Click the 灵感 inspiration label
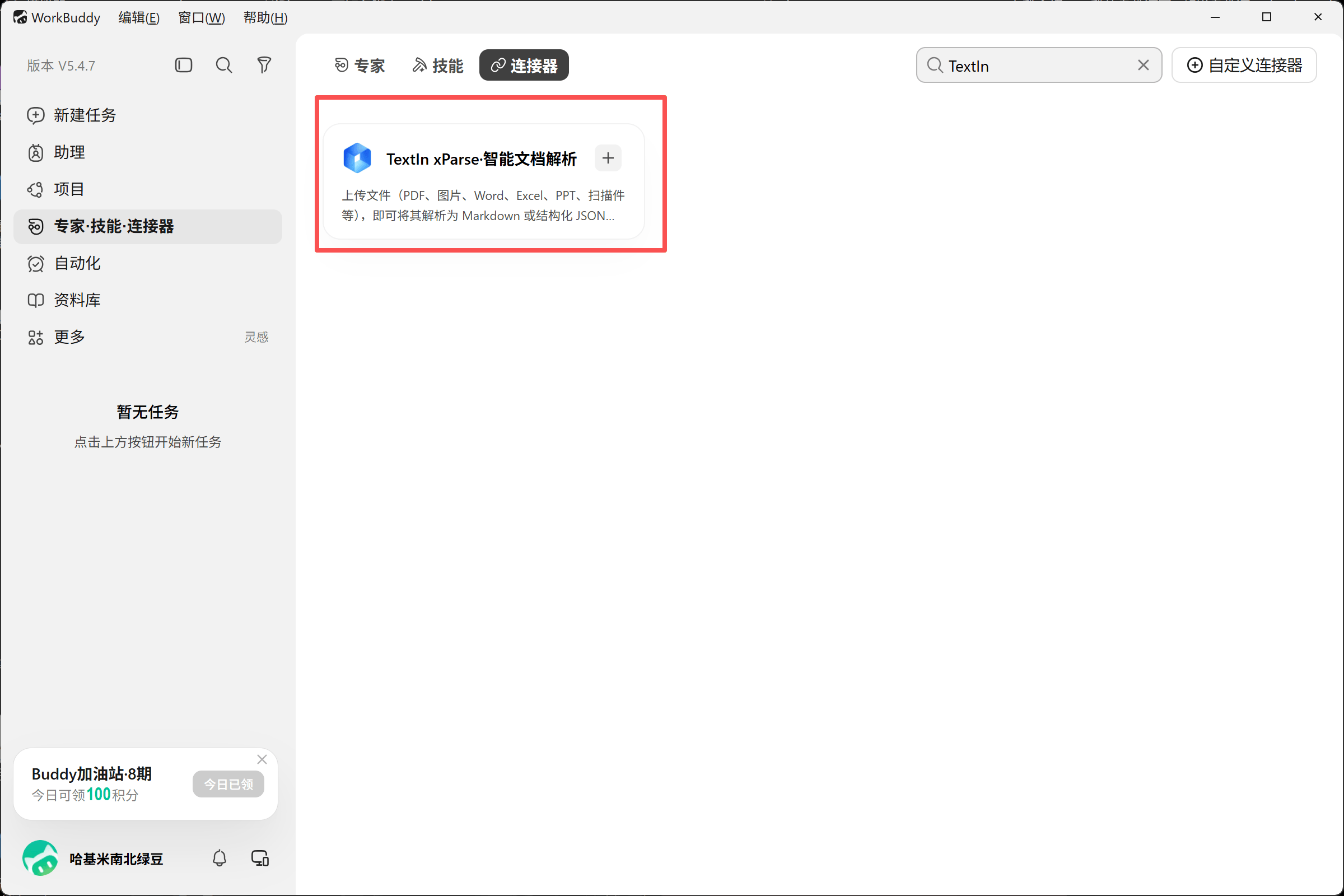1344x896 pixels. [x=256, y=337]
